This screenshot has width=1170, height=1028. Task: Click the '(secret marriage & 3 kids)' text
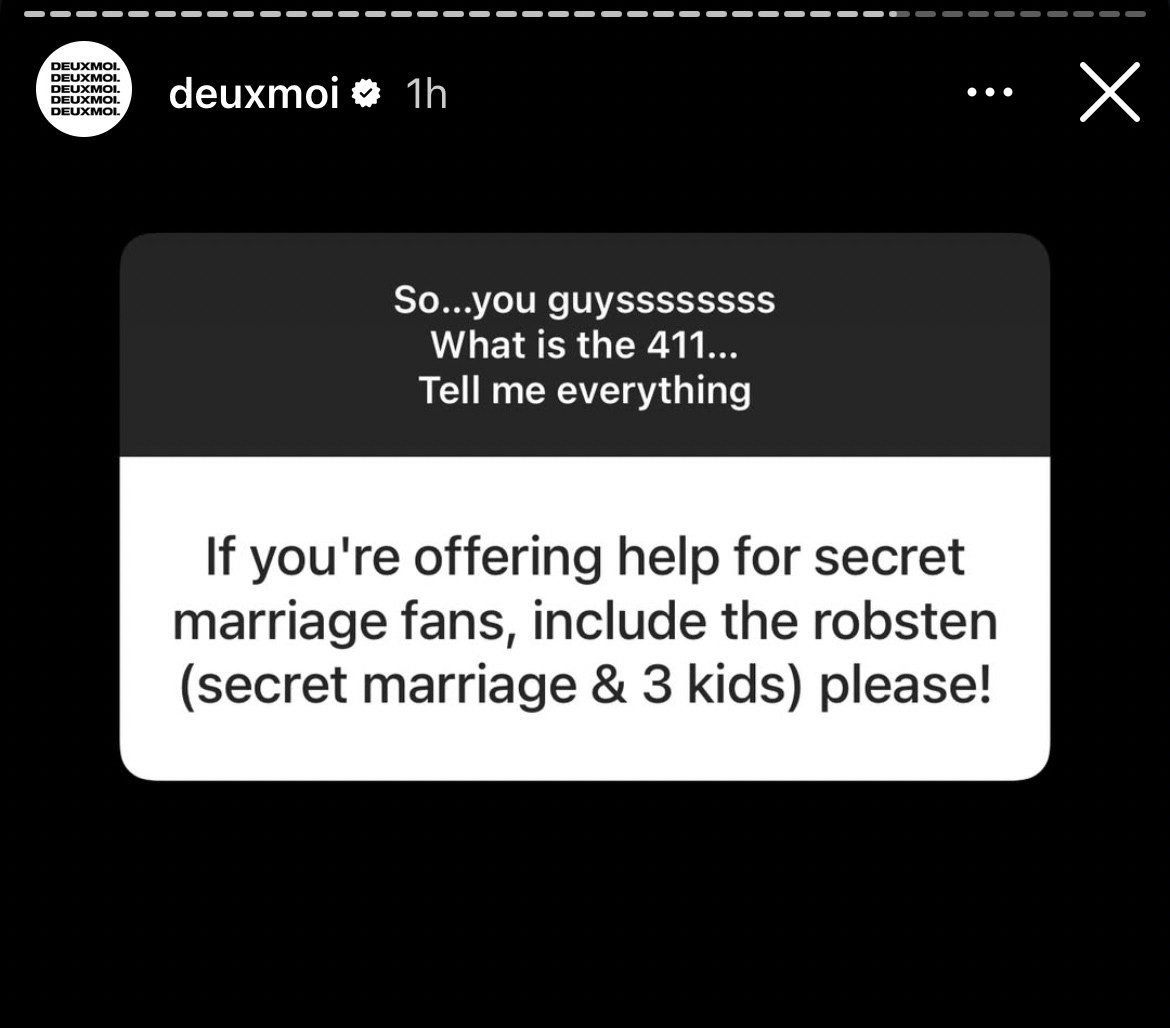(491, 686)
